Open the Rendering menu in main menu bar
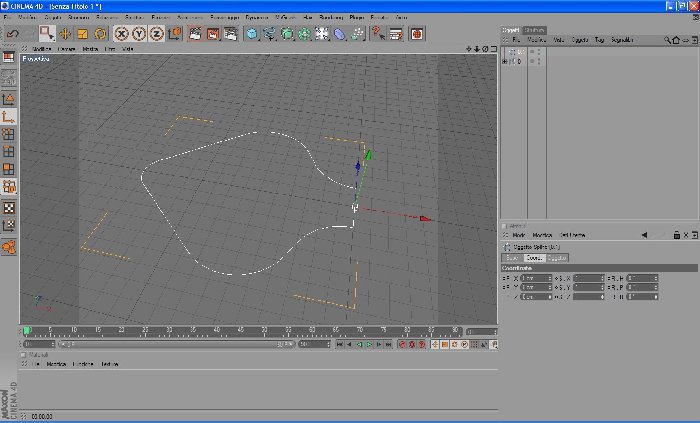 point(331,17)
